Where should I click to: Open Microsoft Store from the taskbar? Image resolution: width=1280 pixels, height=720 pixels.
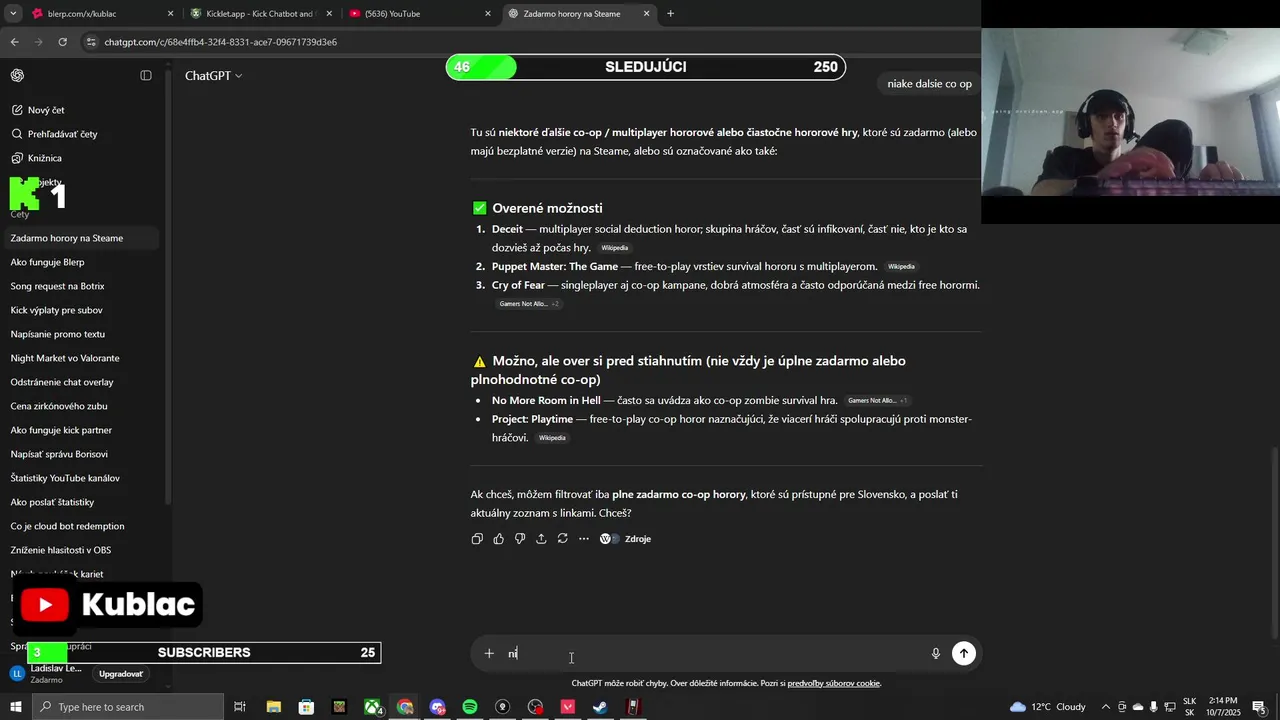306,707
